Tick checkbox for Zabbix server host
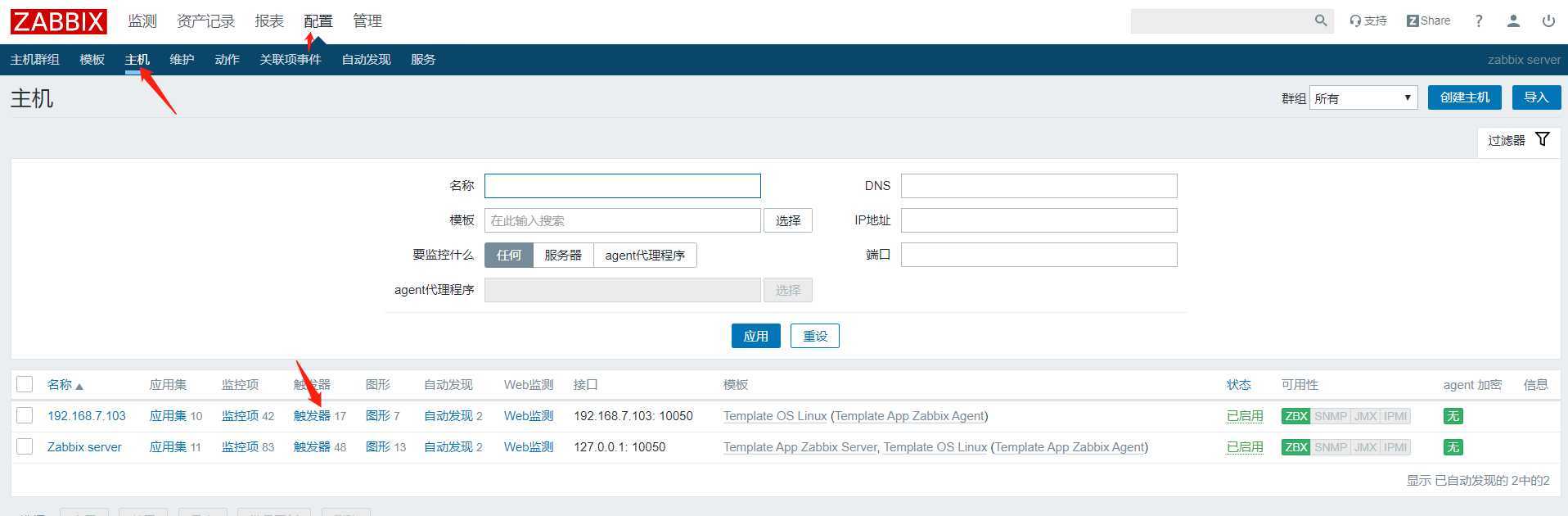 25,446
